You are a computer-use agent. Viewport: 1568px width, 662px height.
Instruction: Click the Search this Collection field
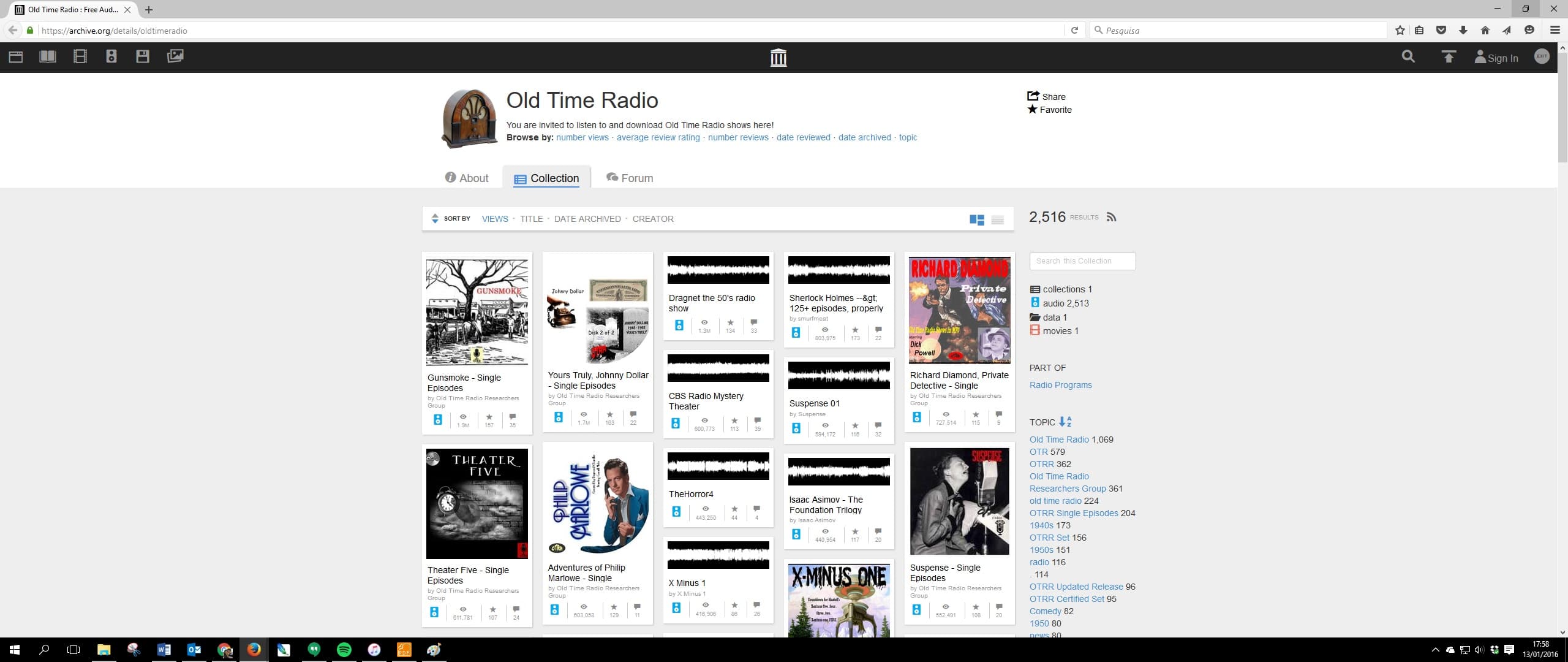tap(1082, 261)
